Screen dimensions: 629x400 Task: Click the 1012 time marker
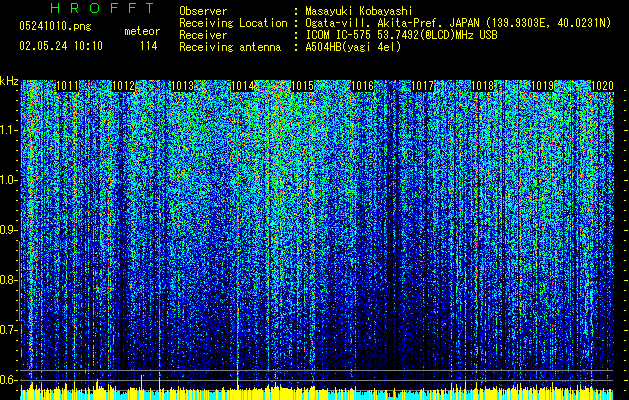pyautogui.click(x=123, y=86)
